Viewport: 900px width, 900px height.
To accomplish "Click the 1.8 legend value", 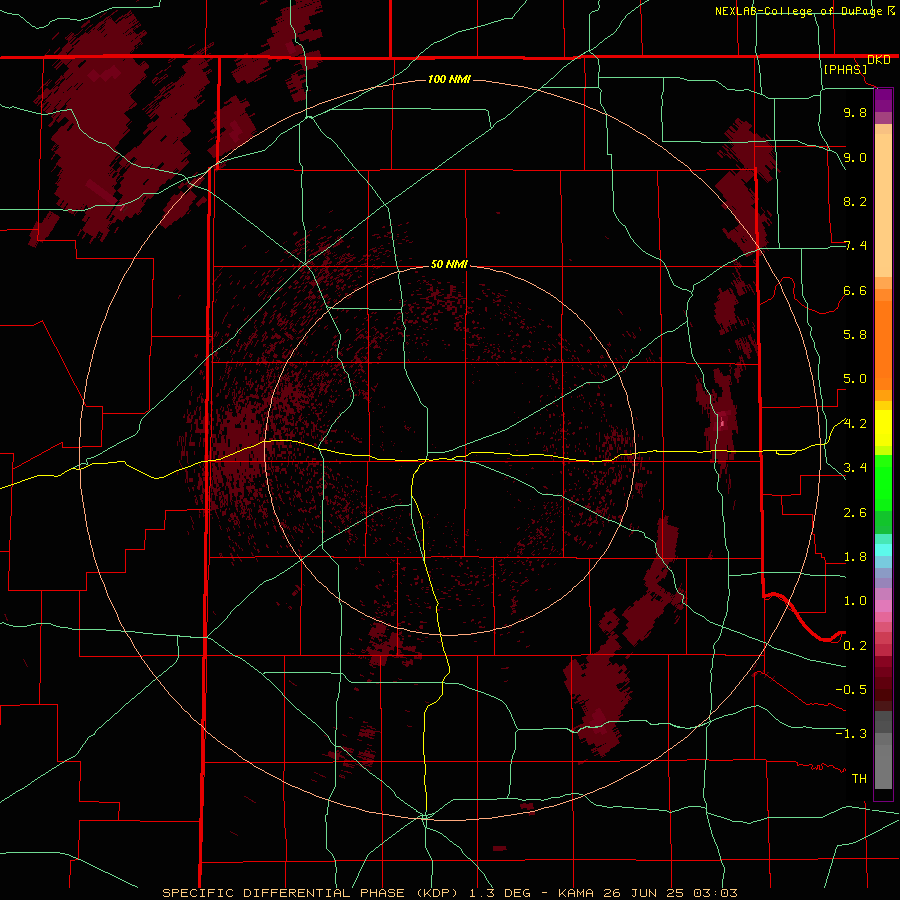I will [855, 557].
